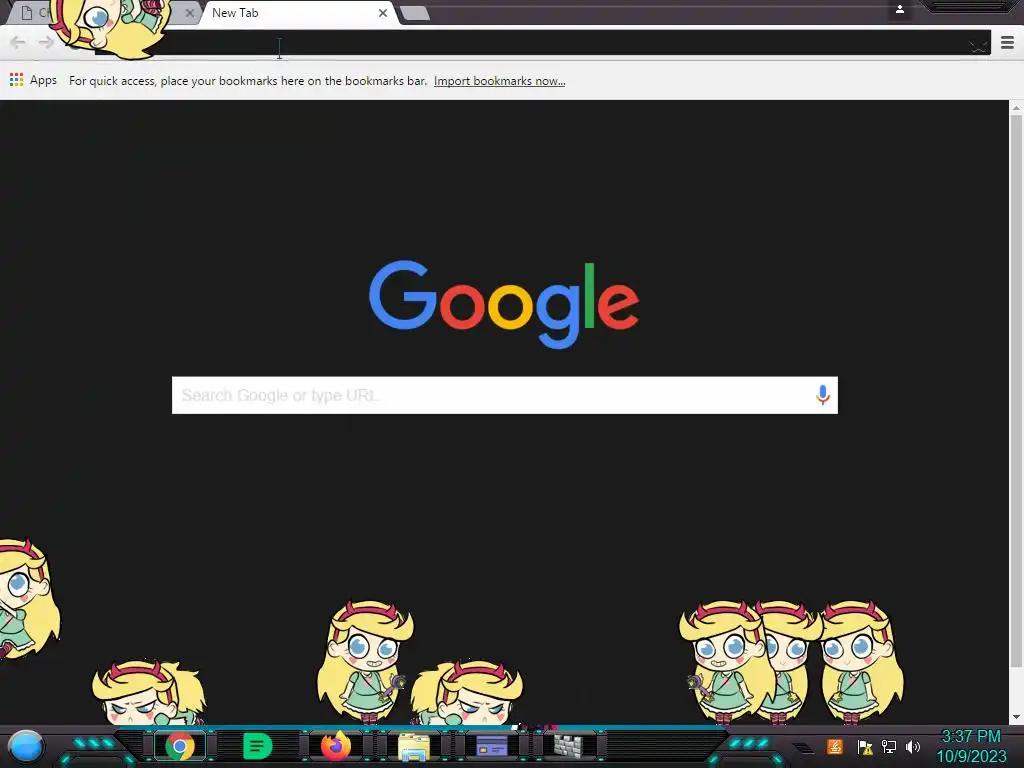Focus the Search Google or type URL box
1024x768 pixels.
pos(504,395)
